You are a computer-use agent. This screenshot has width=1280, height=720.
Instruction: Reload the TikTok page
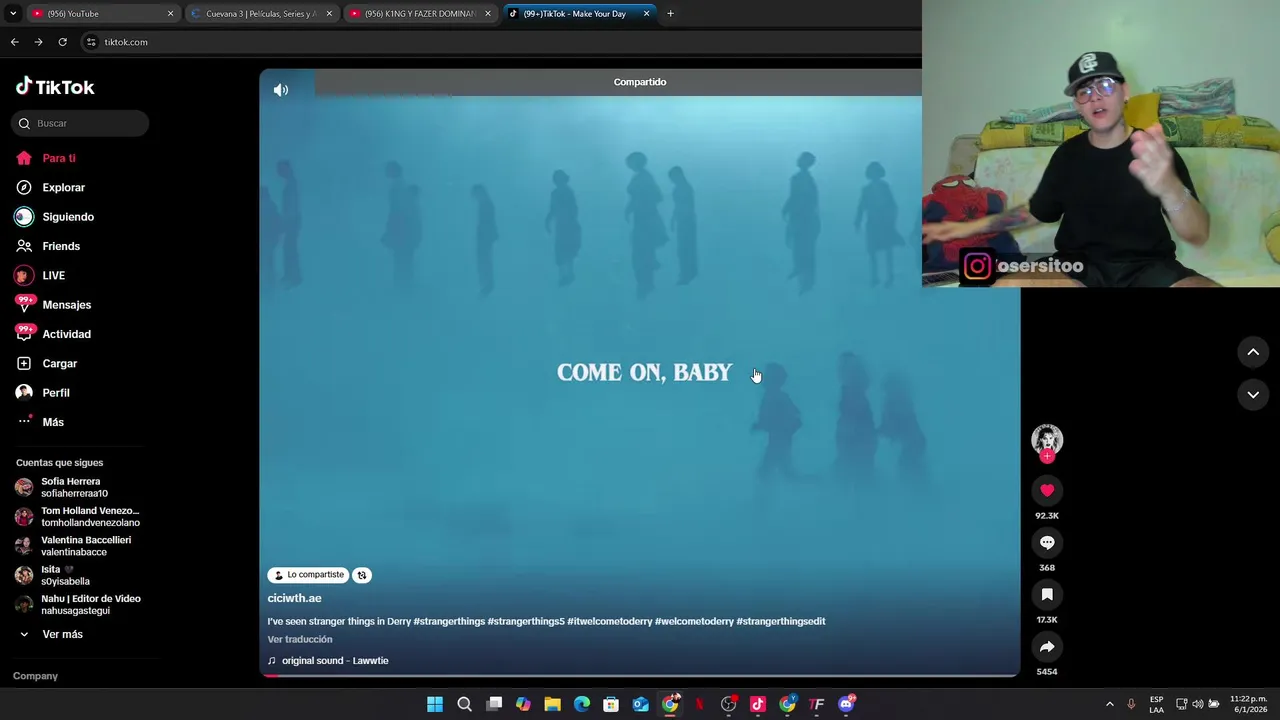62,42
